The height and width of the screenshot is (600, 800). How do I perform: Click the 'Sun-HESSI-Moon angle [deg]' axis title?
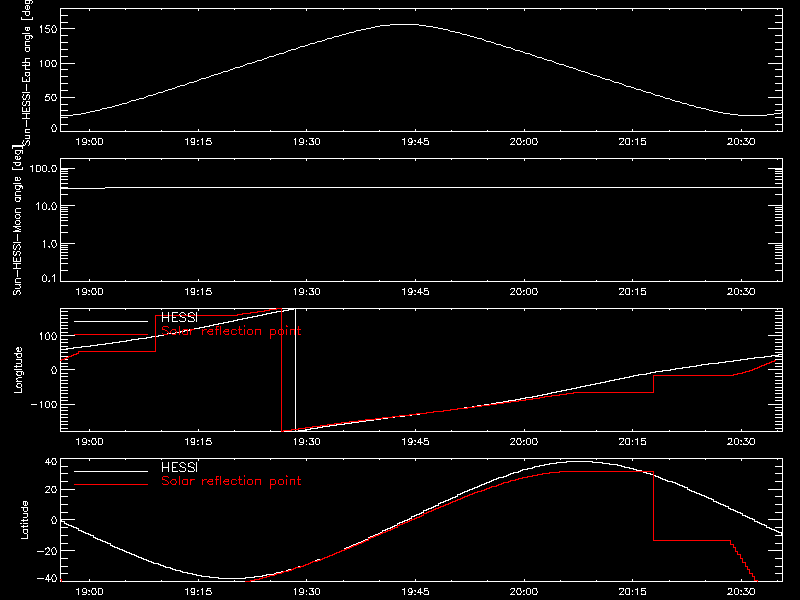click(17, 221)
